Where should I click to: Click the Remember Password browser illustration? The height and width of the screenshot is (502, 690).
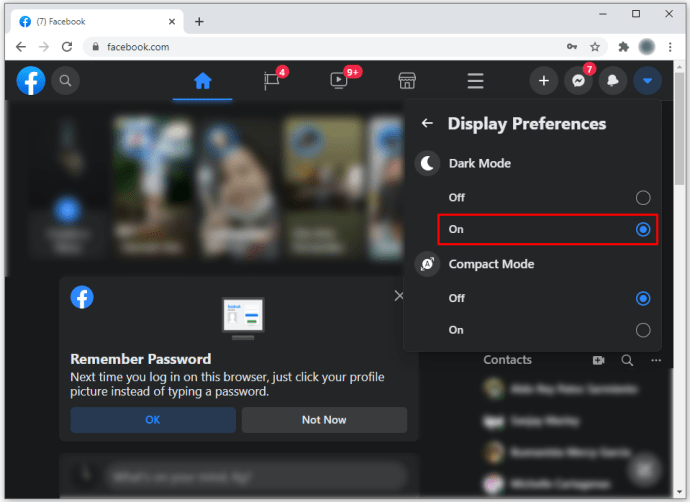pyautogui.click(x=243, y=319)
